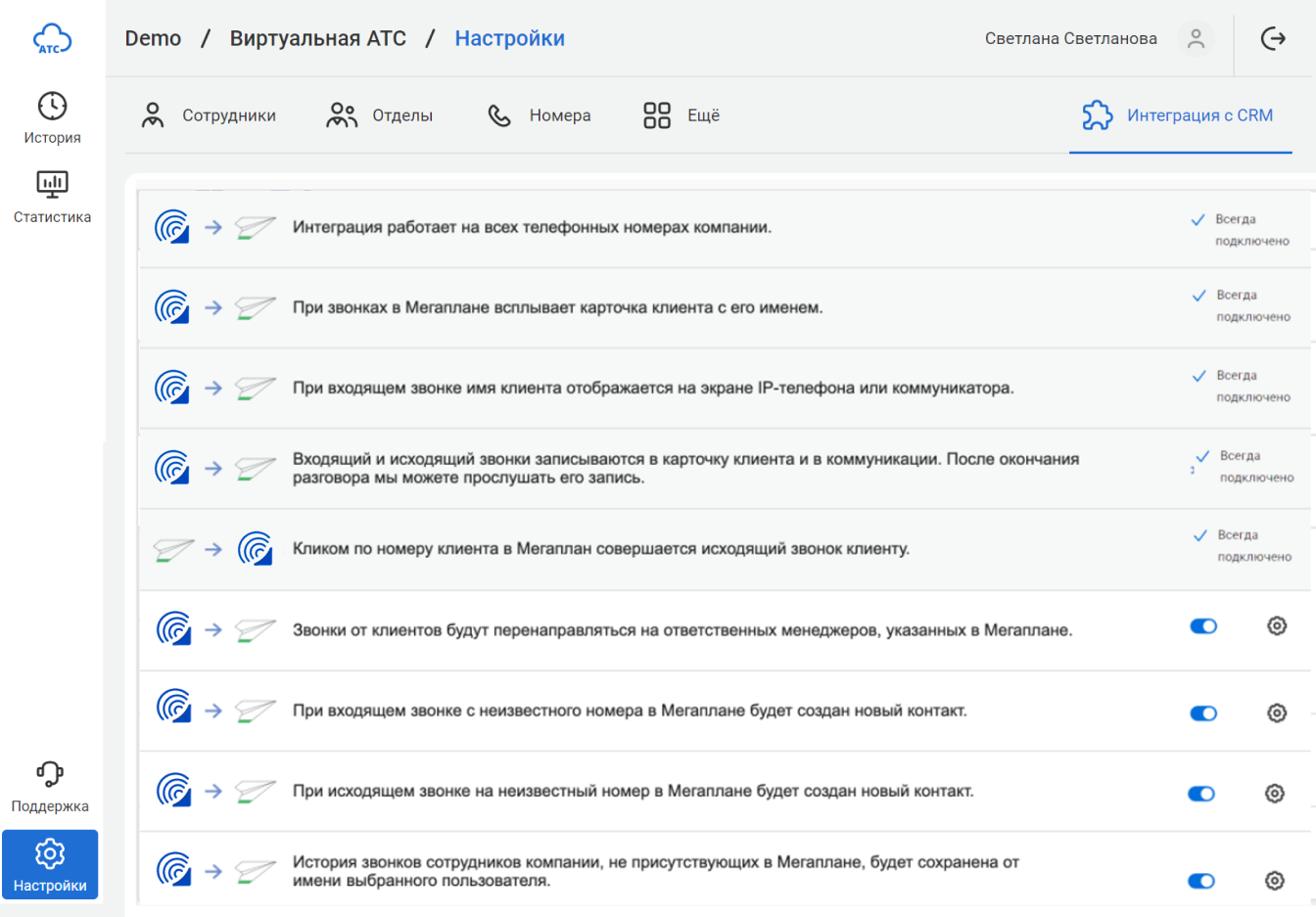
Task: Click text 'Интеграция работает на всех телефонных номерах'
Action: click(533, 227)
